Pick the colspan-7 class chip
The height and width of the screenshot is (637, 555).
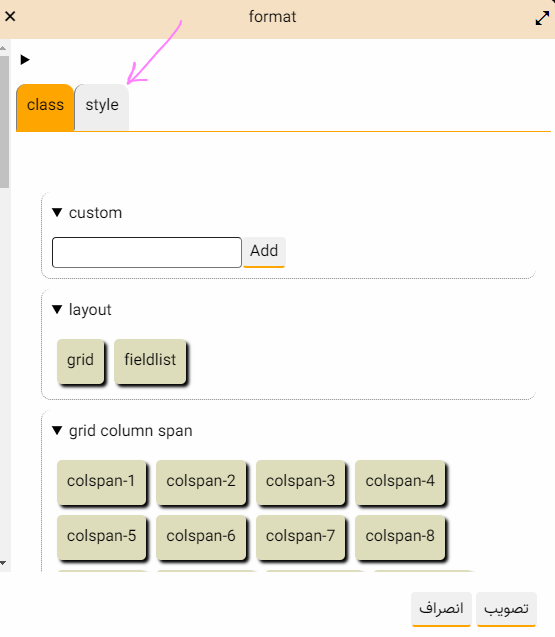301,537
